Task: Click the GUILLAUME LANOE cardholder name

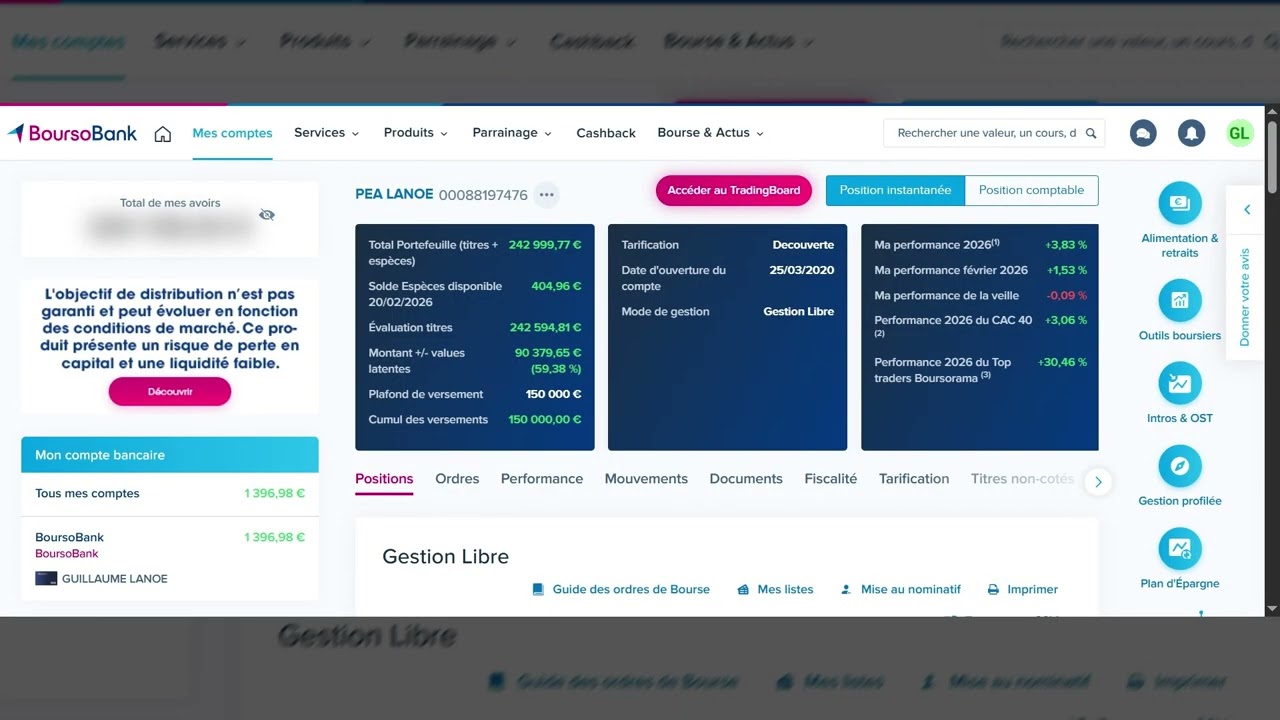Action: coord(115,579)
